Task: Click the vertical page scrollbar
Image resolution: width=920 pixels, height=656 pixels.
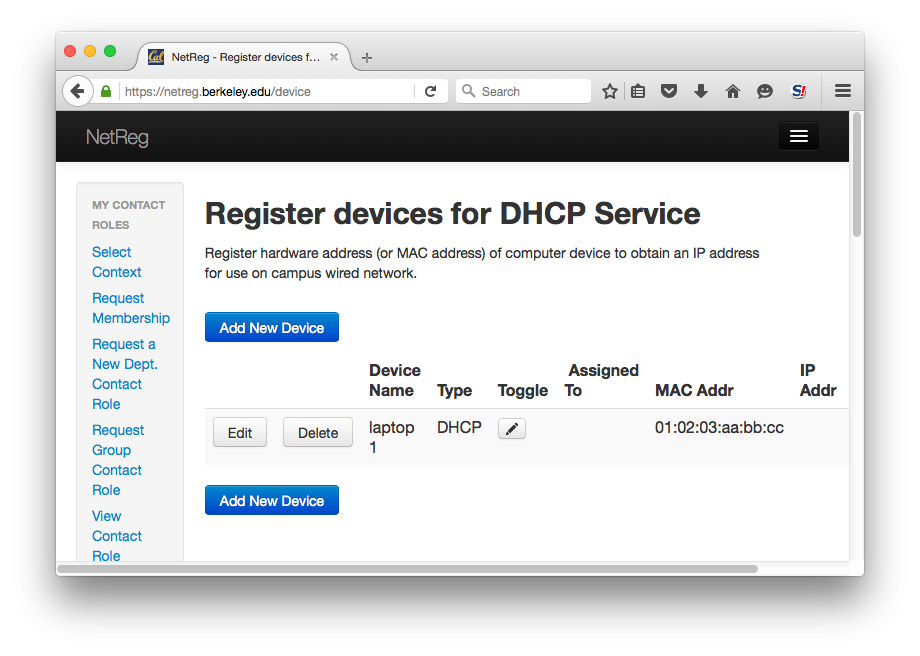Action: [857, 175]
